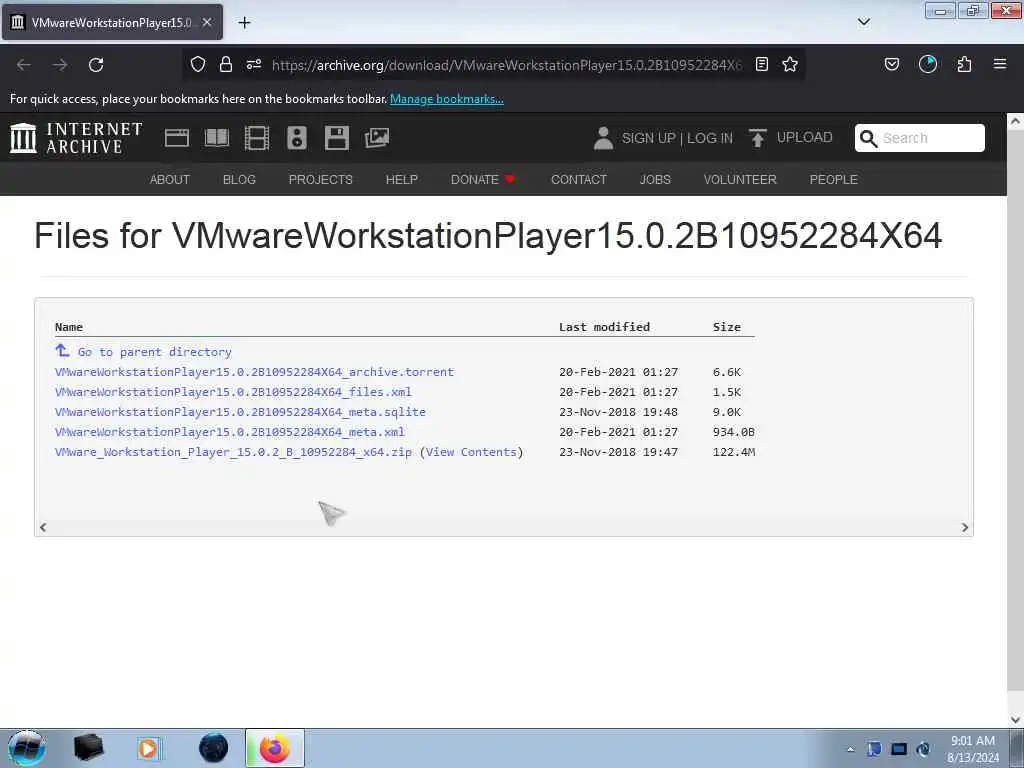Open the PROJECTS navigation item
This screenshot has width=1024, height=768.
click(x=321, y=180)
